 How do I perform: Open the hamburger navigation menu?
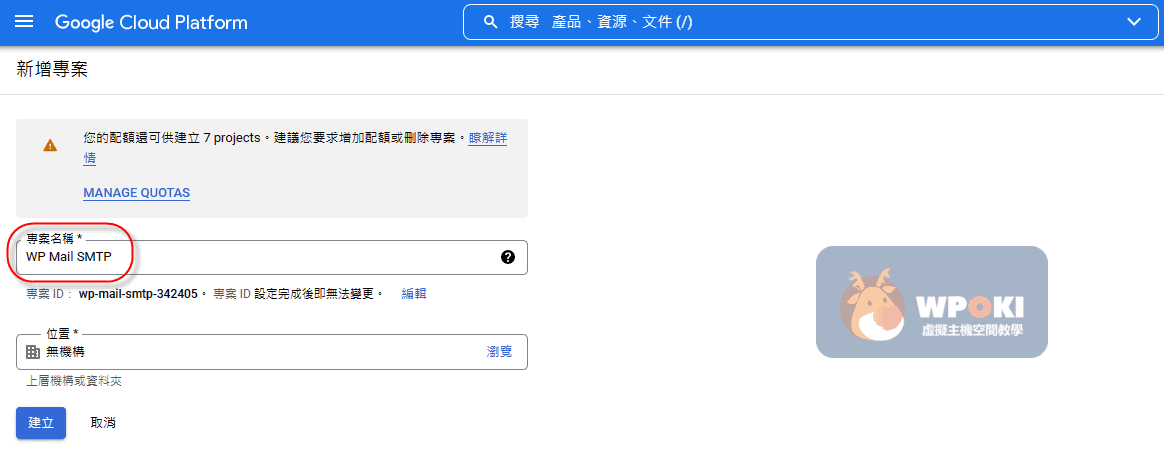(x=25, y=22)
